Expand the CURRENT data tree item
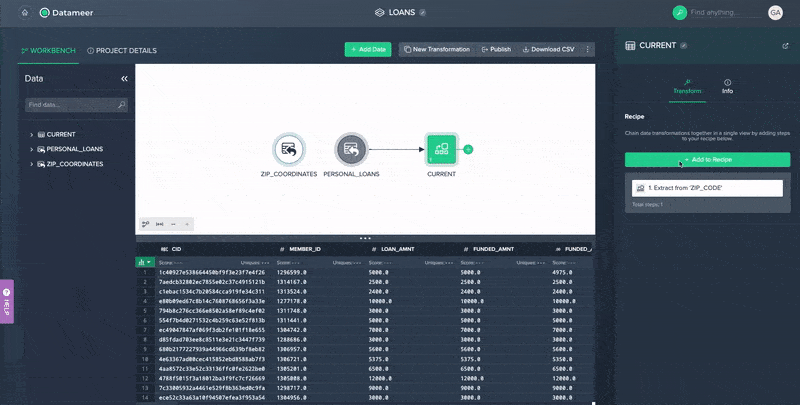Image resolution: width=800 pixels, height=405 pixels. click(x=31, y=135)
